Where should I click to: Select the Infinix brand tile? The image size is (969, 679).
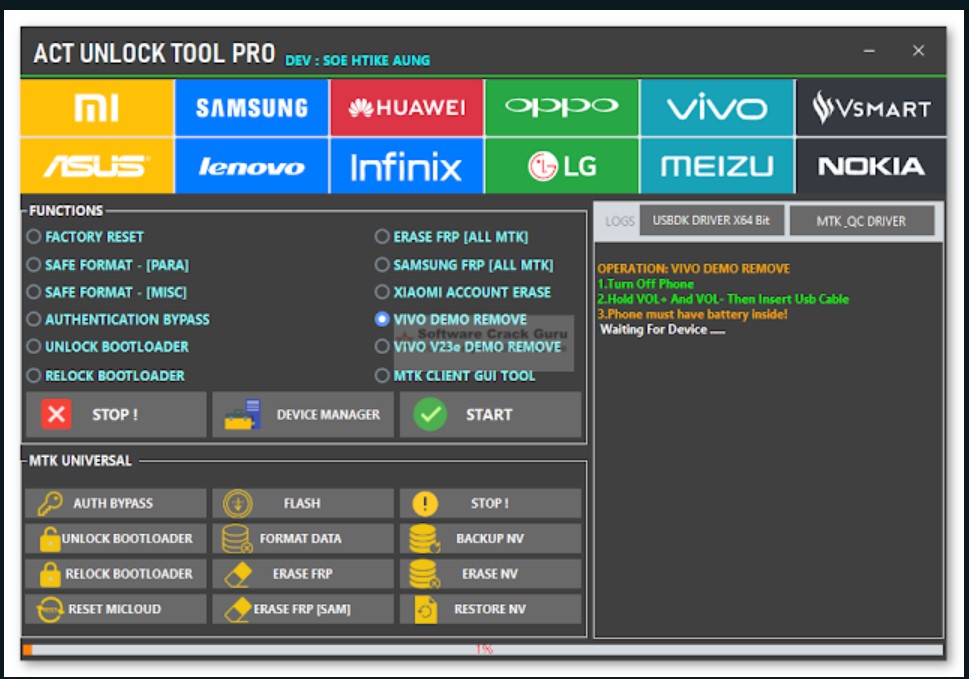coord(407,166)
